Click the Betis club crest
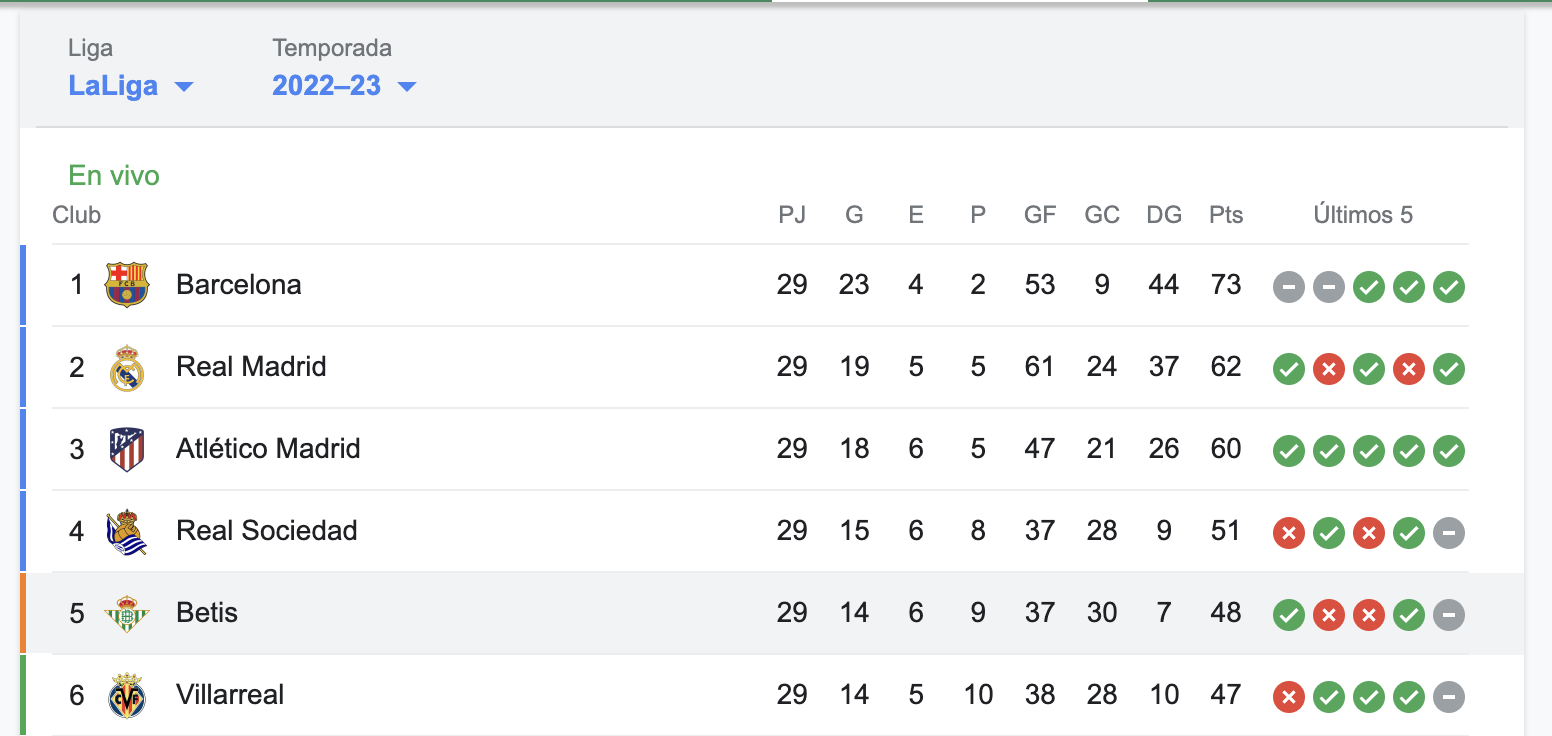Image resolution: width=1552 pixels, height=736 pixels. (x=127, y=613)
